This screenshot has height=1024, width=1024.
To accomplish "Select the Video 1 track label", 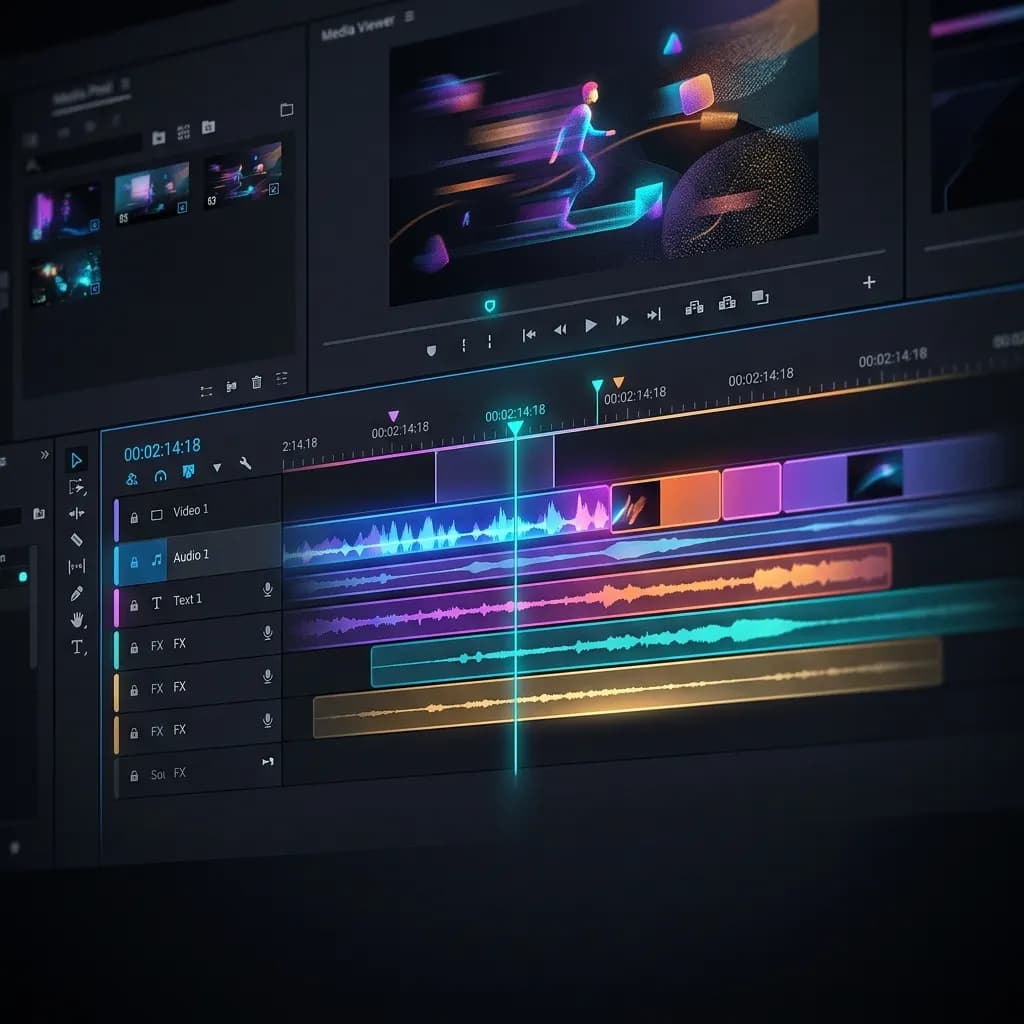I will pos(191,511).
